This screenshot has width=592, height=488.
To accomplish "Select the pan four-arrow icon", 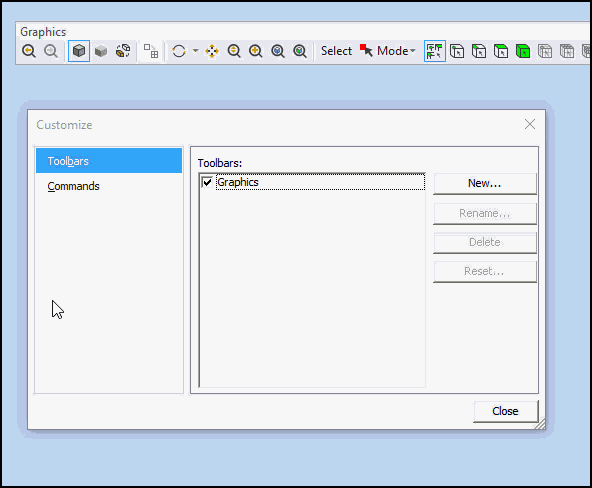I will (x=212, y=51).
